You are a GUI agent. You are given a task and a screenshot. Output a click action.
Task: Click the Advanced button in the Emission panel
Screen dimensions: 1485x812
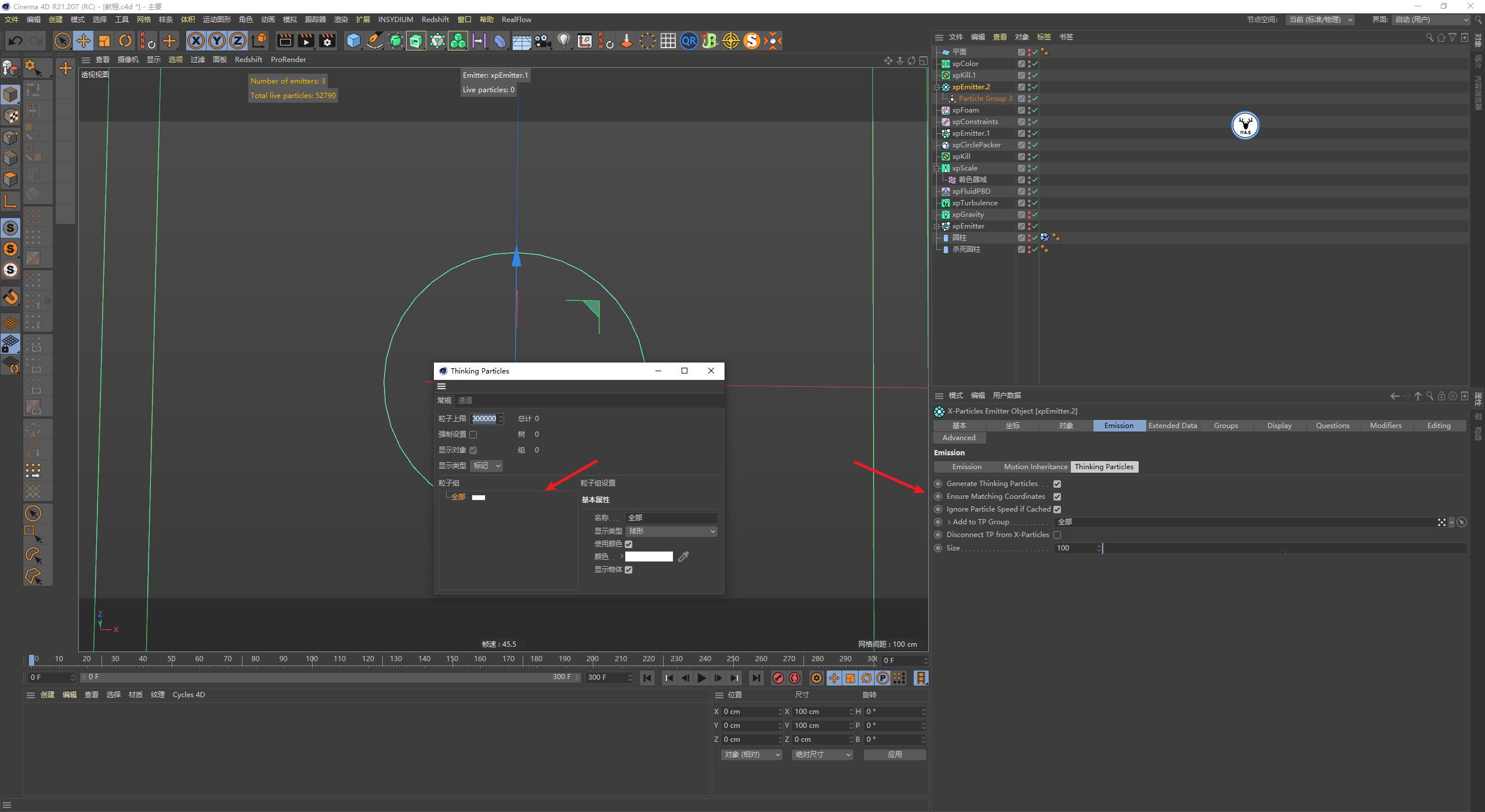click(959, 437)
